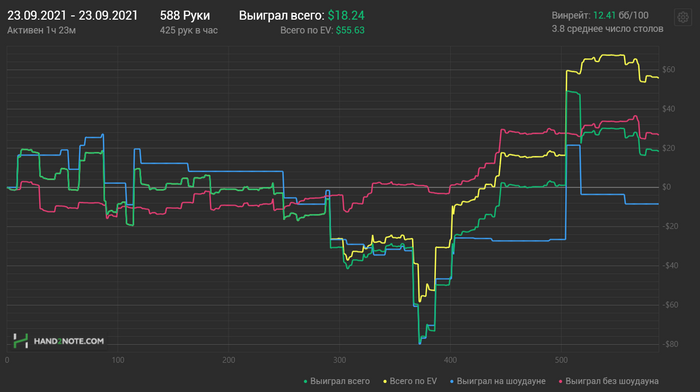Toggle the 'Выиграл без шоудауна' pink legend entry
This screenshot has height=392, width=700.
tap(608, 381)
